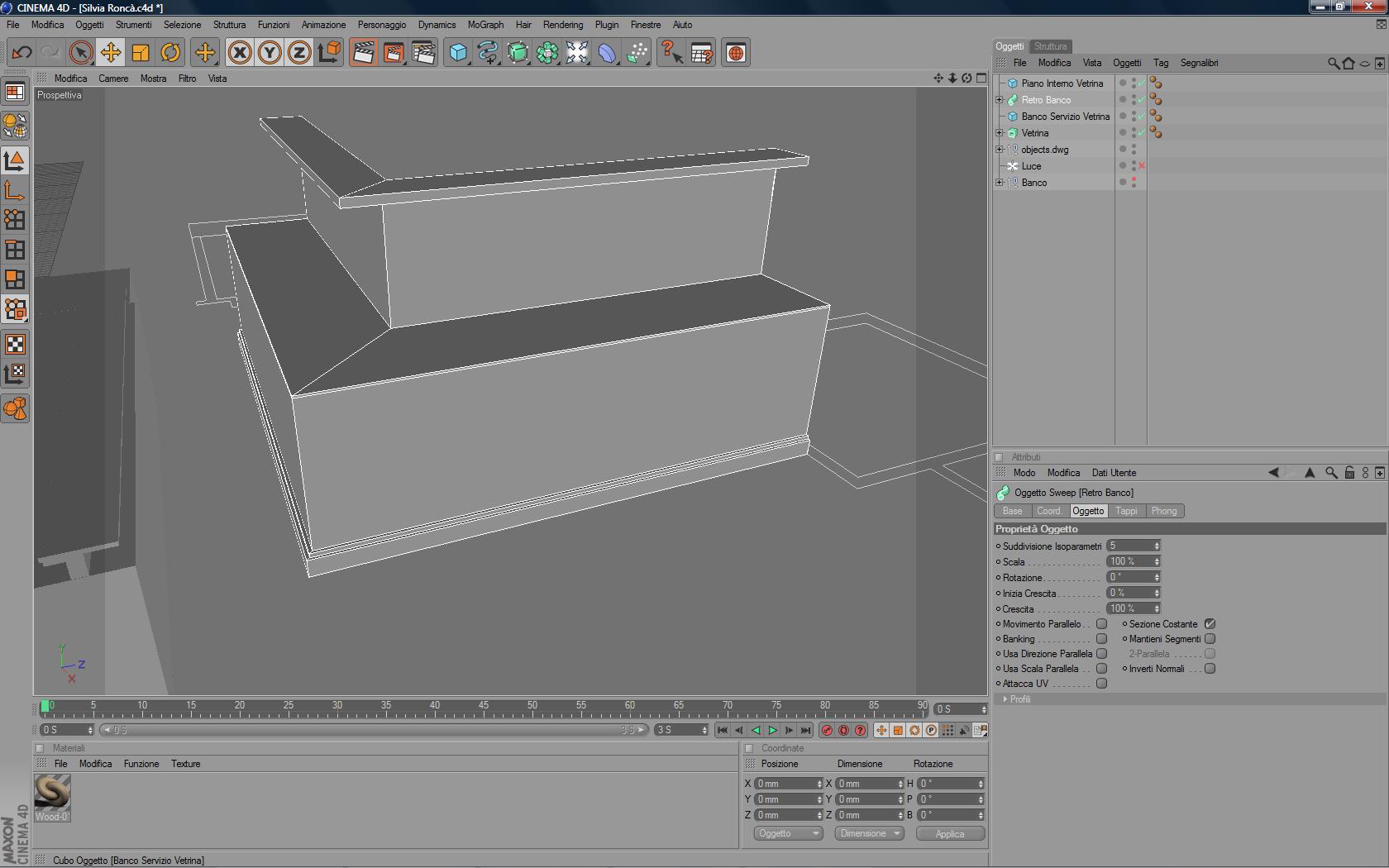Open the MoGraph menu
The height and width of the screenshot is (868, 1389).
click(x=485, y=25)
